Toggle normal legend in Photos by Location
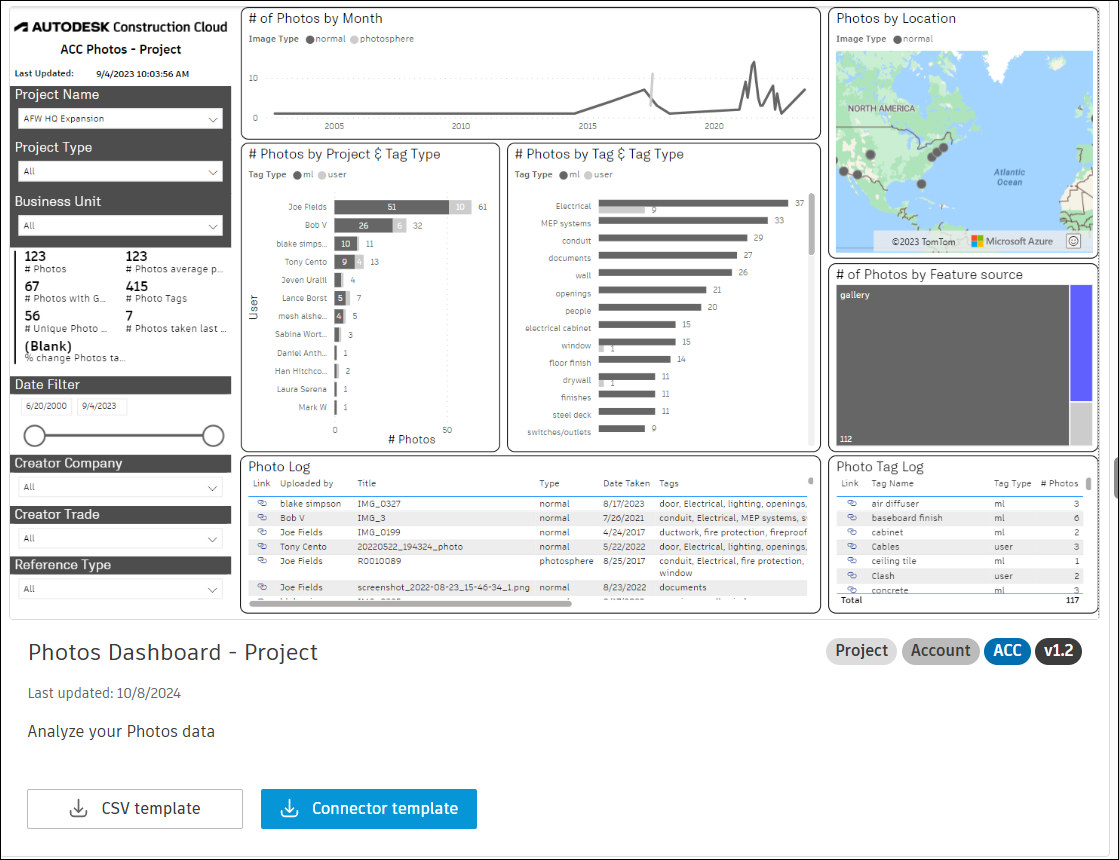The width and height of the screenshot is (1119, 860). [x=913, y=39]
